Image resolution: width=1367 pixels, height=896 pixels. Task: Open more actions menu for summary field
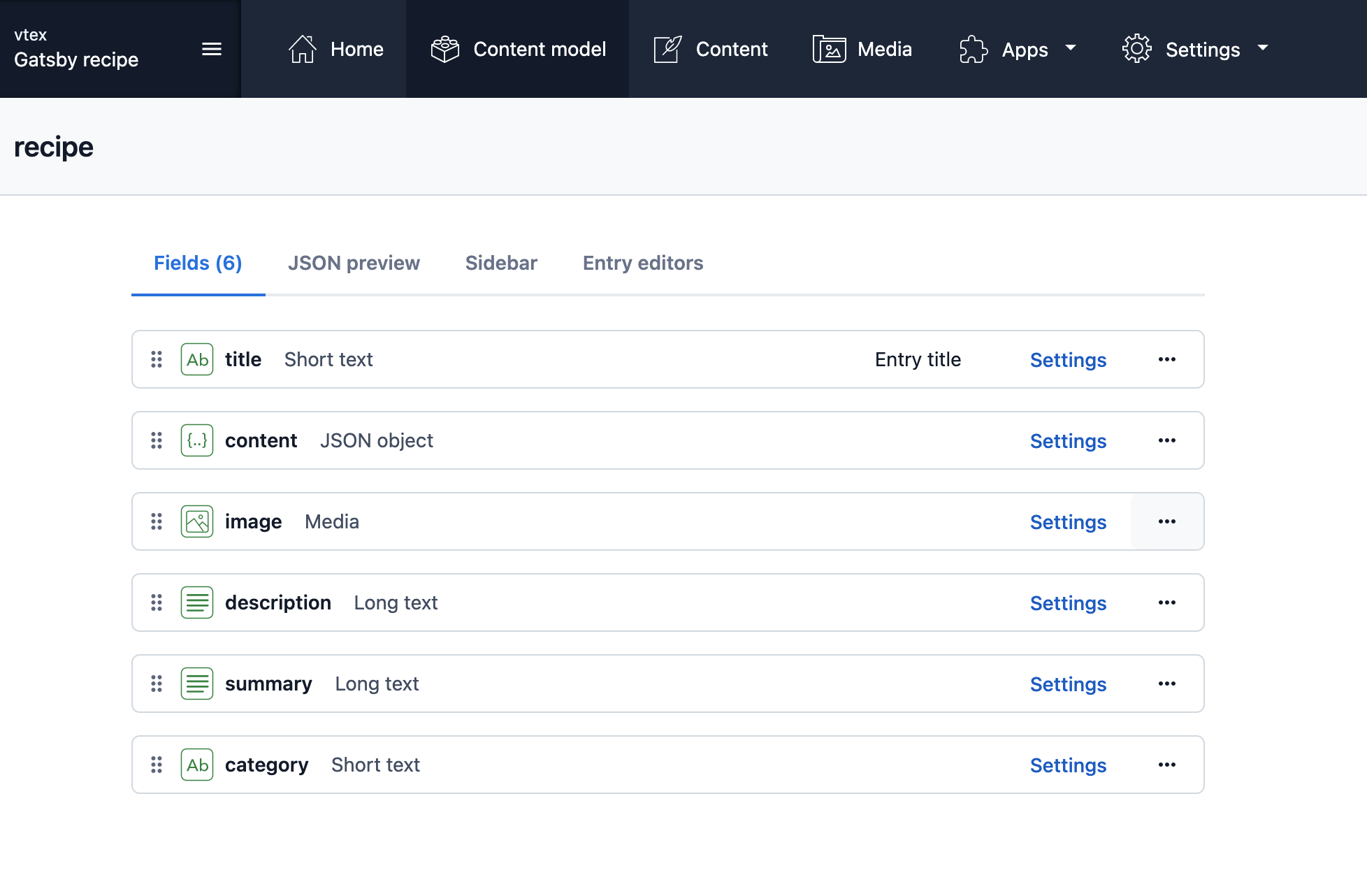point(1166,684)
